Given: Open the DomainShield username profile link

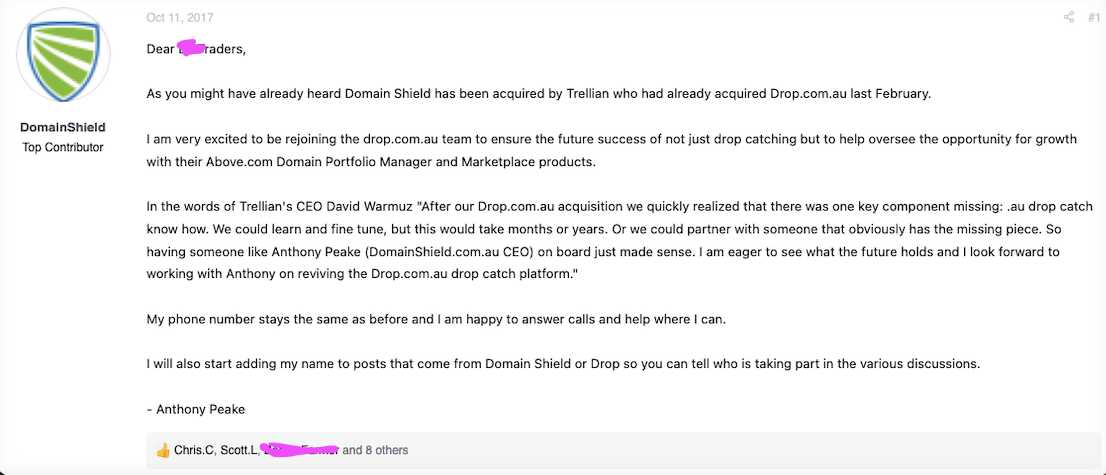Looking at the screenshot, I should (63, 127).
